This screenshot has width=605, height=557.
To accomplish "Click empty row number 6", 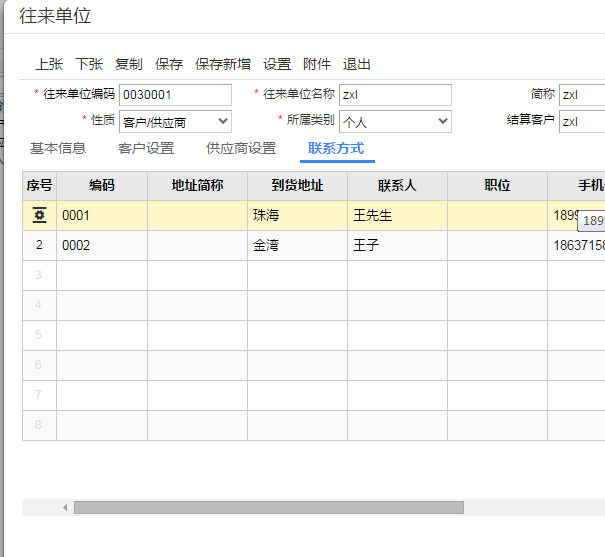I will [39, 365].
